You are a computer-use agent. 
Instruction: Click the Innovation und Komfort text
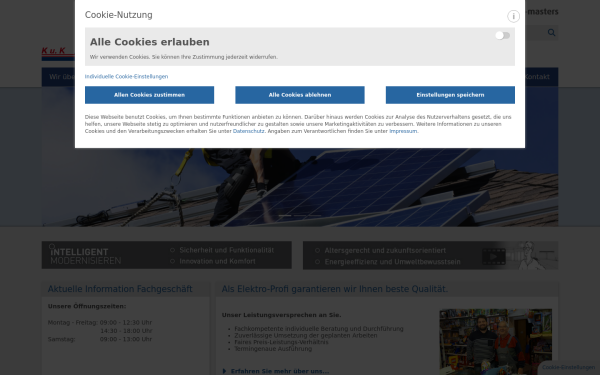tap(217, 261)
